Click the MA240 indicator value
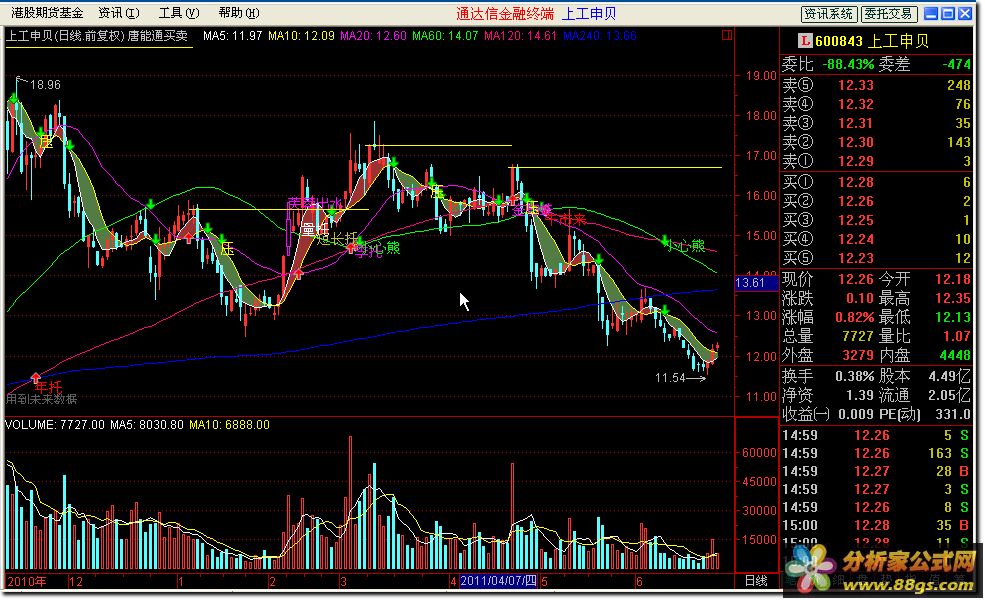The width and height of the screenshot is (985, 600). (x=599, y=36)
